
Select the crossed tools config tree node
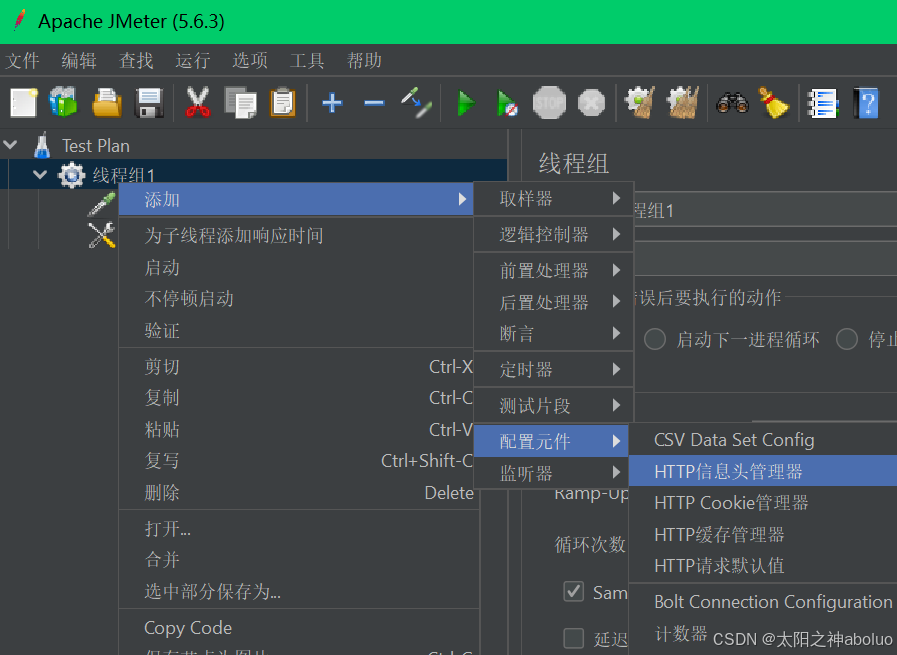(102, 235)
